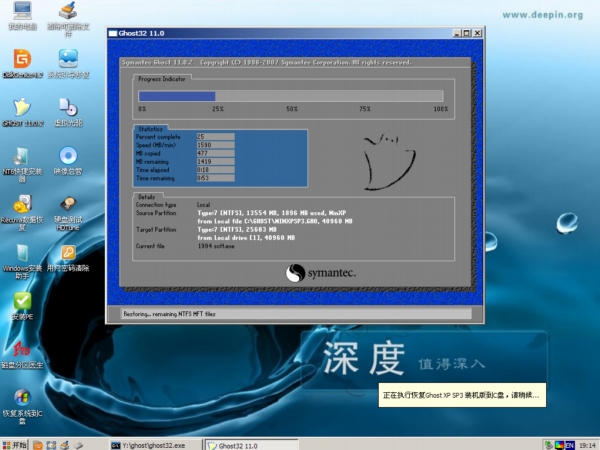This screenshot has width=600, height=450.
Task: Click the broom quick launch taskbar icon
Action: (x=64, y=445)
